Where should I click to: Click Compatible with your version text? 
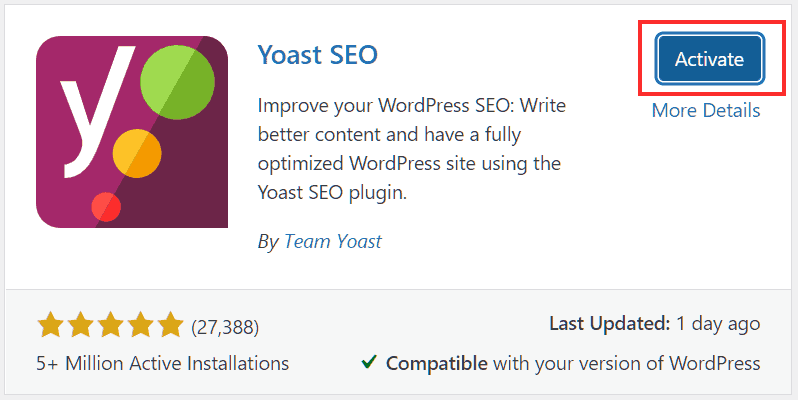(573, 363)
